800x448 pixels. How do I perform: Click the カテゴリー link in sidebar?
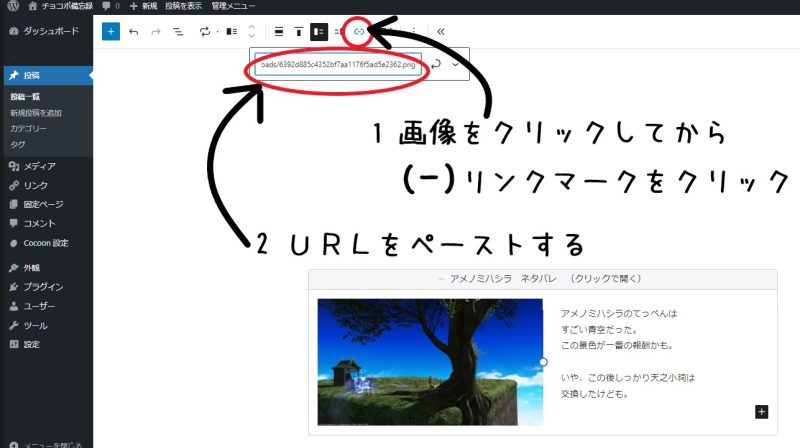point(28,129)
